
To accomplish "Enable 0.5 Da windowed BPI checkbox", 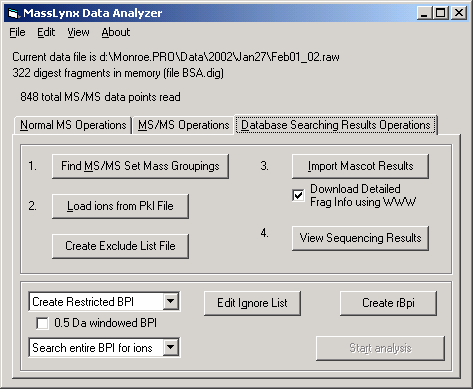I will pos(42,323).
